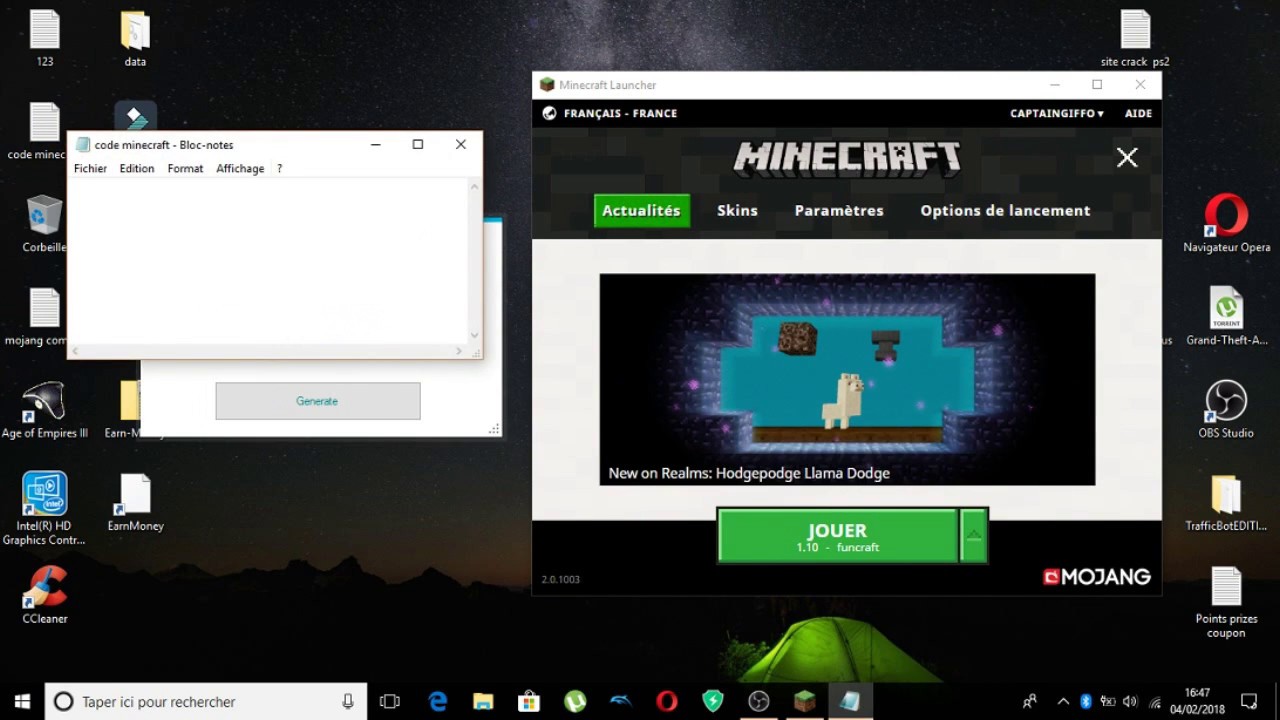Screen dimensions: 1280x720
Task: Open the data folder on the desktop
Action: click(135, 38)
